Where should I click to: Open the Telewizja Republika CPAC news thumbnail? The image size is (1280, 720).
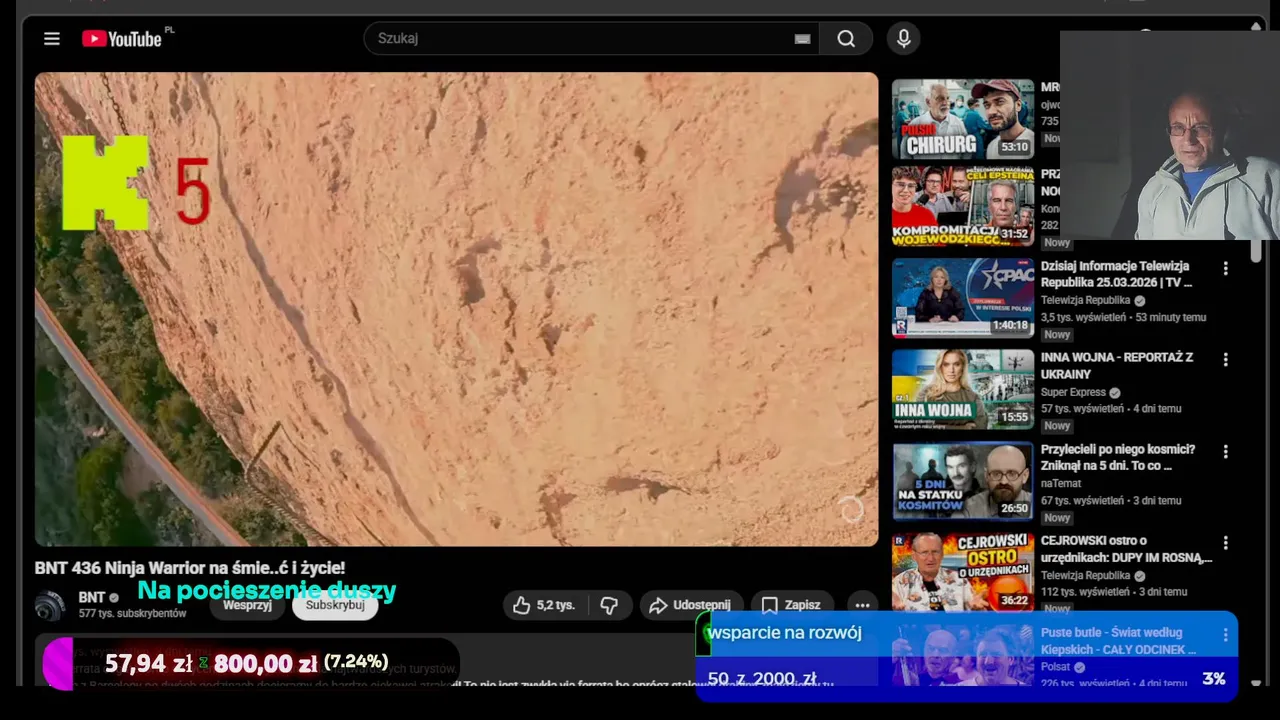coord(963,298)
